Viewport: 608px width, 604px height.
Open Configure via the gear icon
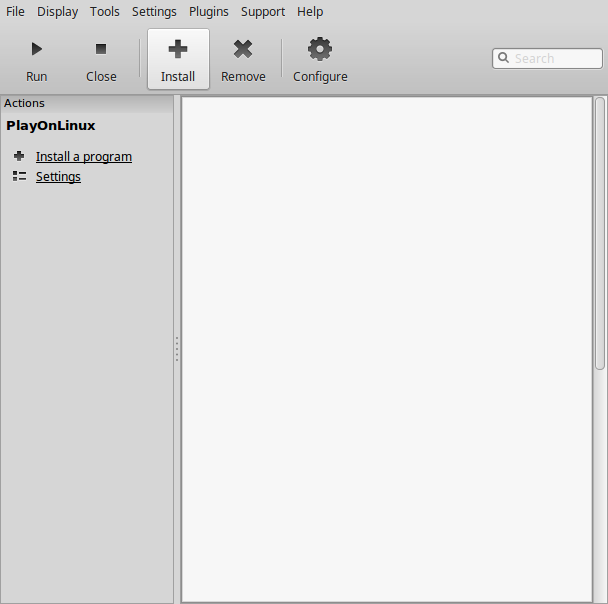click(x=320, y=49)
